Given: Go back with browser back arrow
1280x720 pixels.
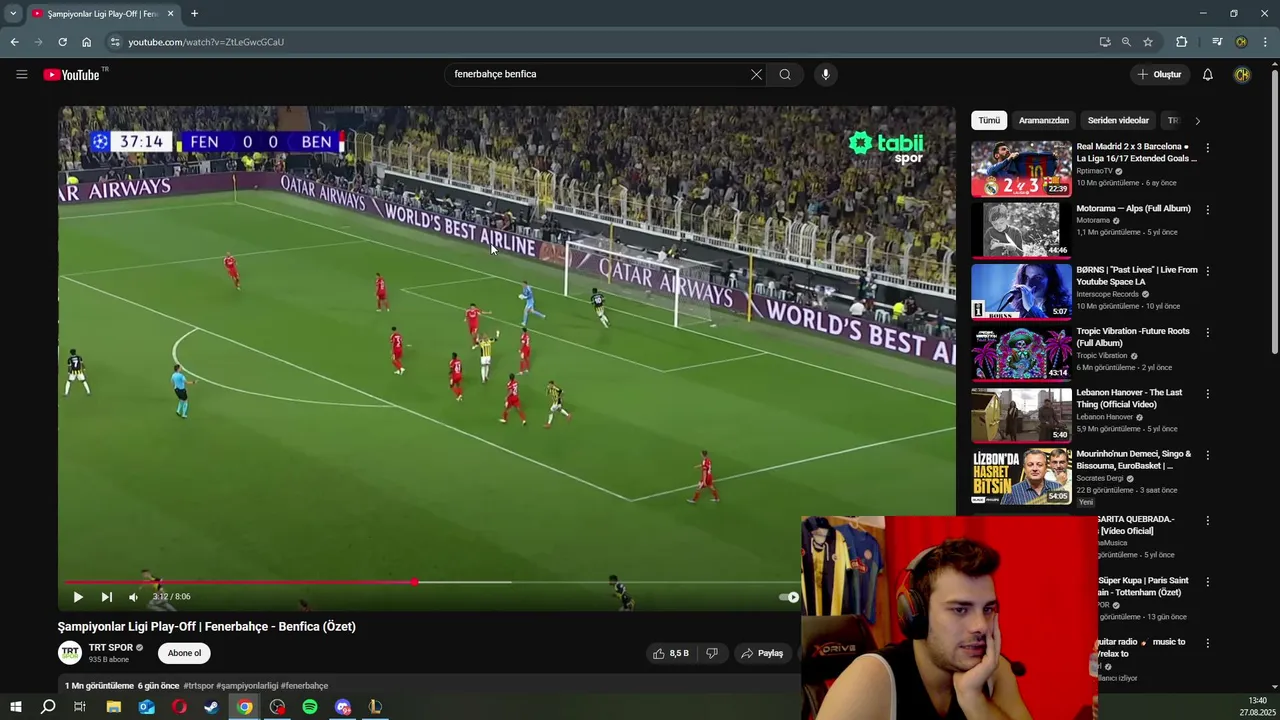Looking at the screenshot, I should 14,42.
